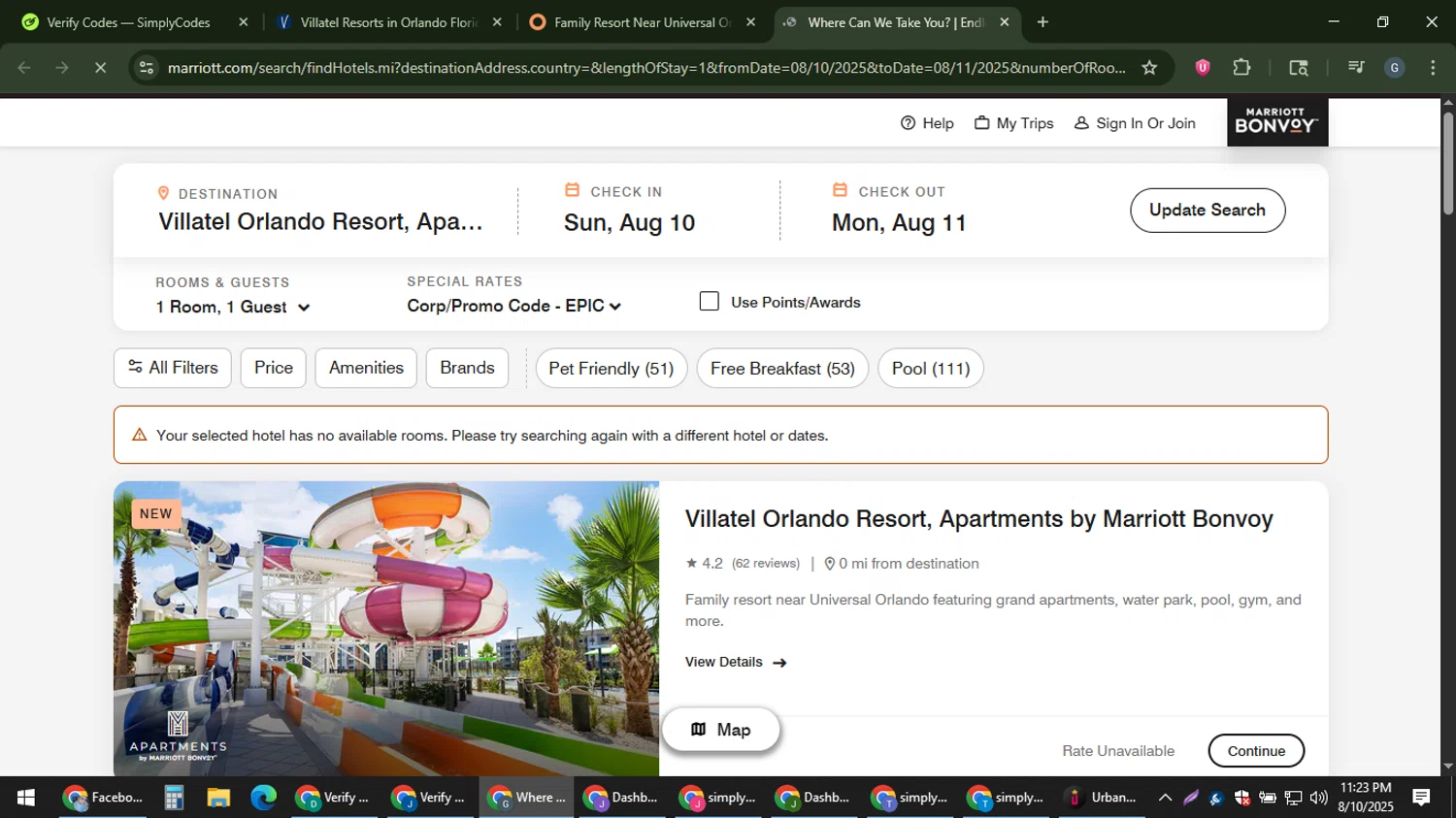Open Villatel Orlando Resort hotel title link
This screenshot has height=818, width=1456.
point(978,518)
